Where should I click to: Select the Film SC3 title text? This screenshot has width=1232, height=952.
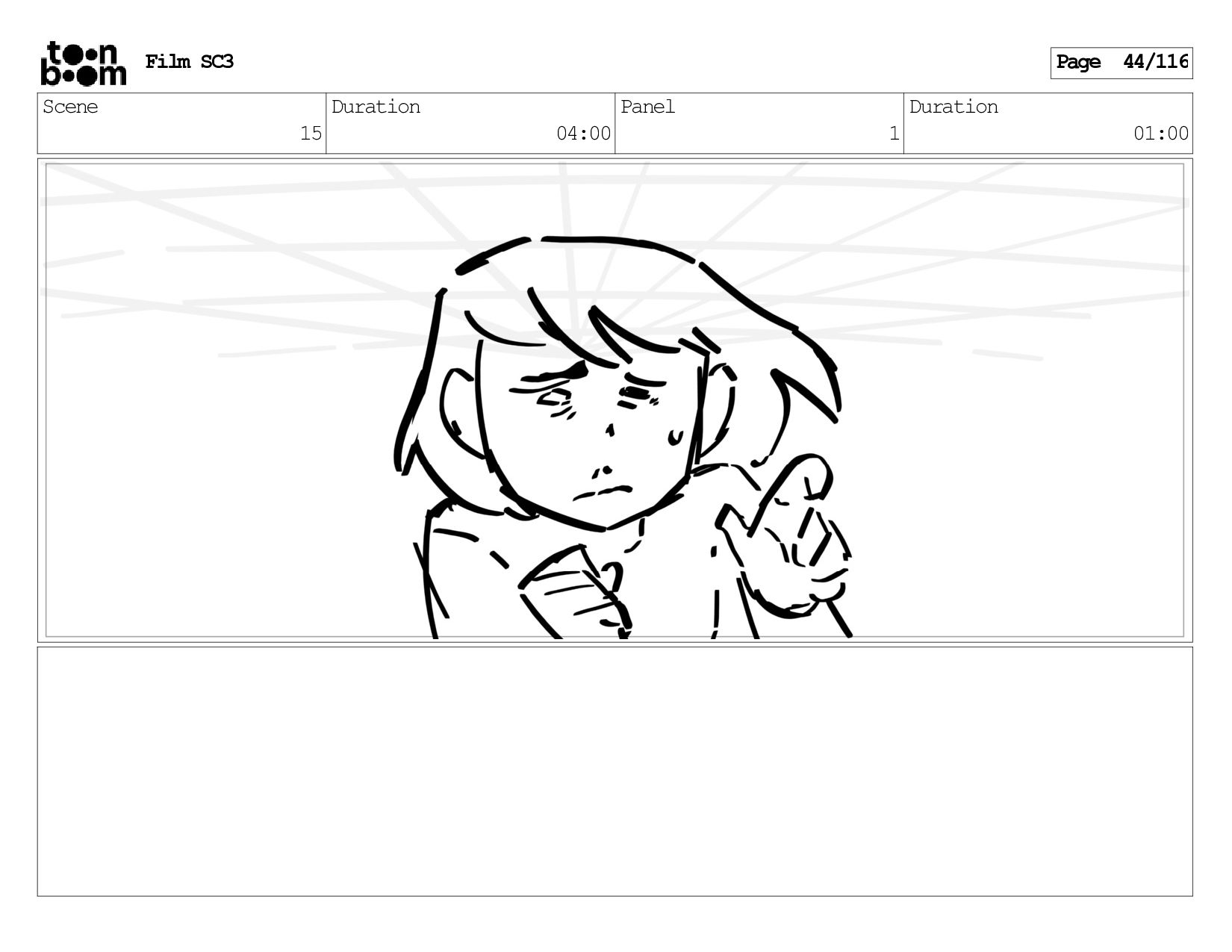pyautogui.click(x=189, y=62)
